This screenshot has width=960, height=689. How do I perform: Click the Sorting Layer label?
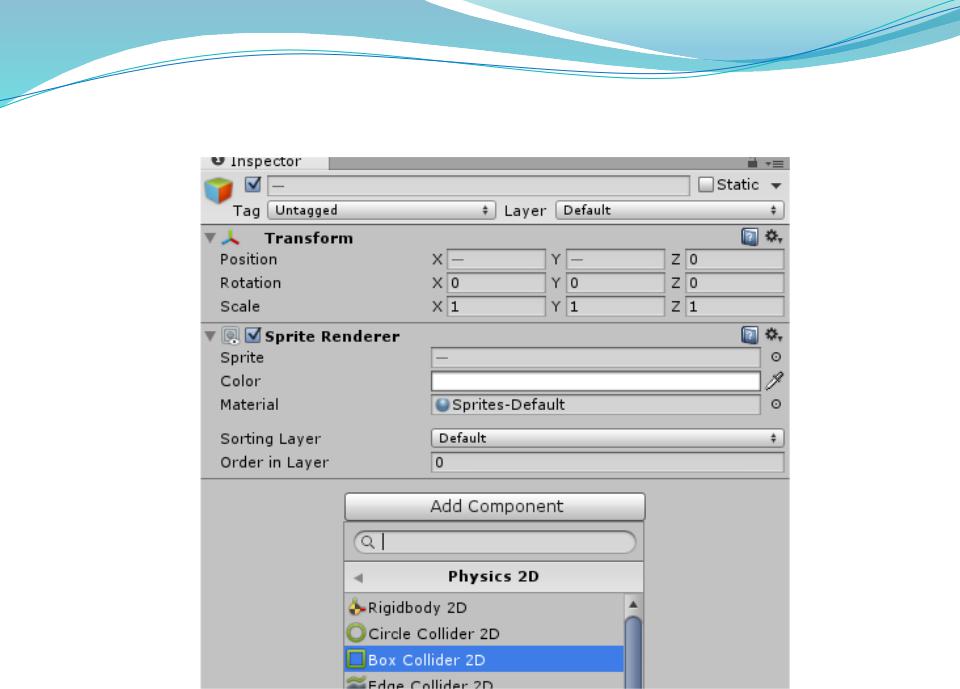(x=270, y=439)
